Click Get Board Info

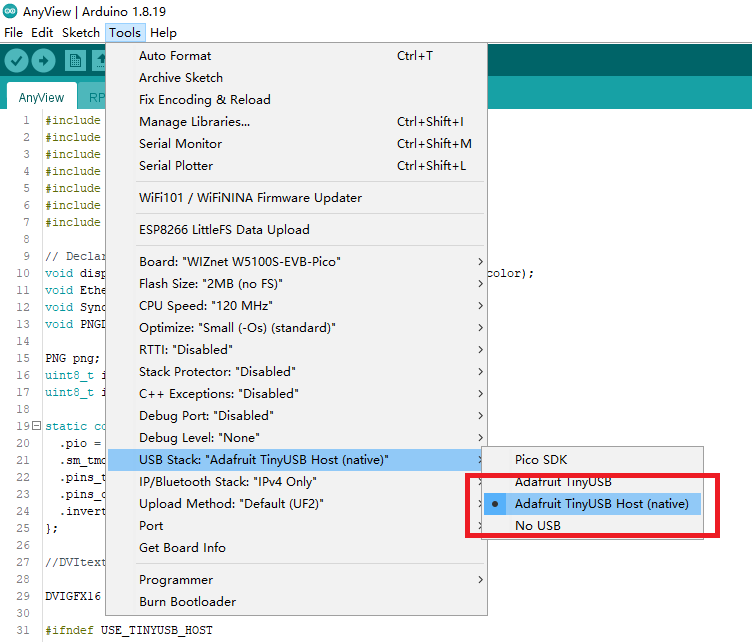[296, 548]
